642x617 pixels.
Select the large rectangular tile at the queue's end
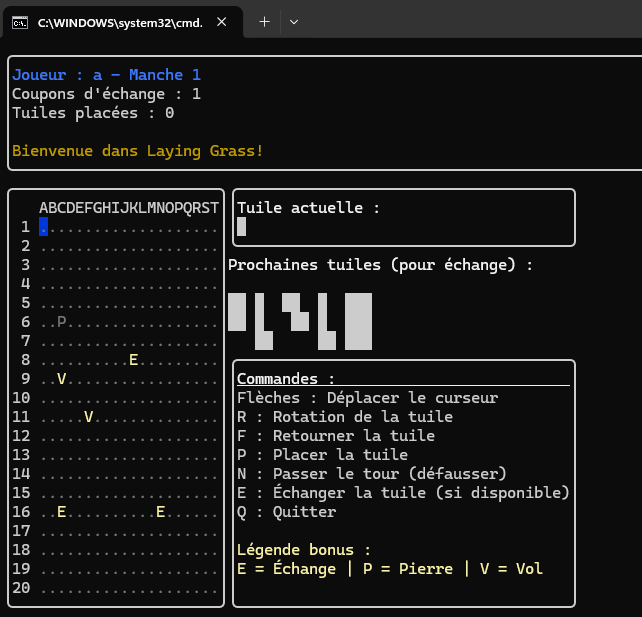coord(358,321)
